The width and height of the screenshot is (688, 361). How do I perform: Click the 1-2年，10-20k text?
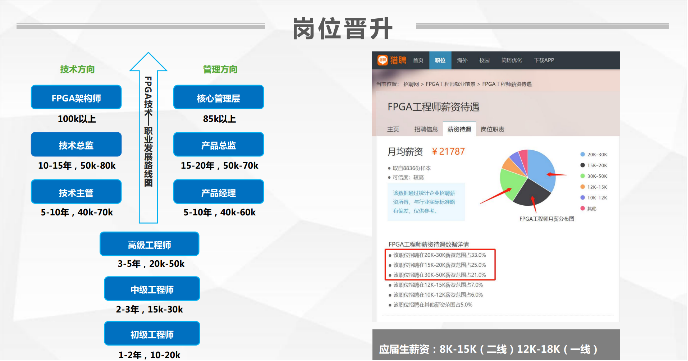point(149,354)
